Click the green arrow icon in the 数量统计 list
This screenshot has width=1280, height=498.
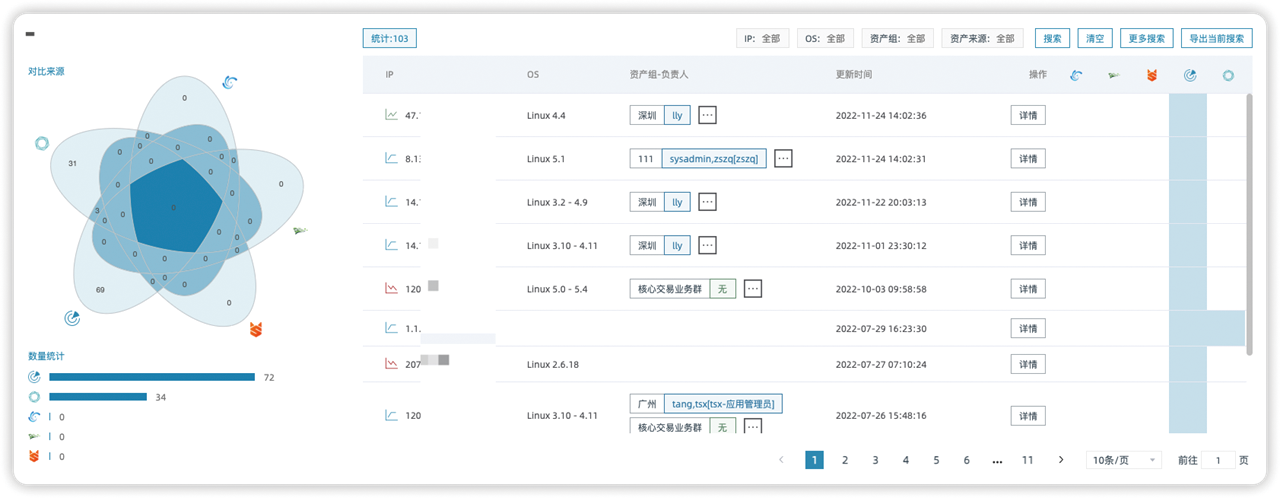34,437
